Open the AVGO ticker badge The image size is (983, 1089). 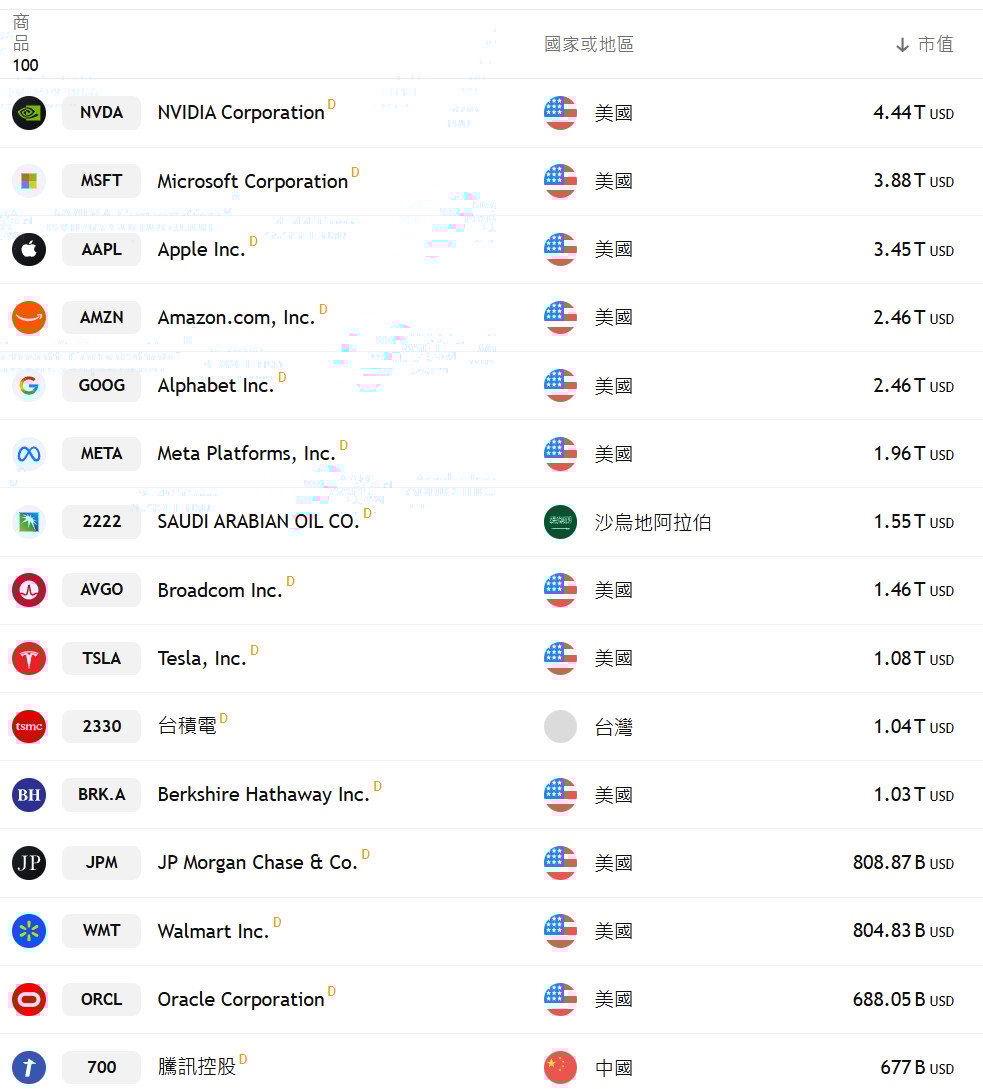pyautogui.click(x=101, y=590)
